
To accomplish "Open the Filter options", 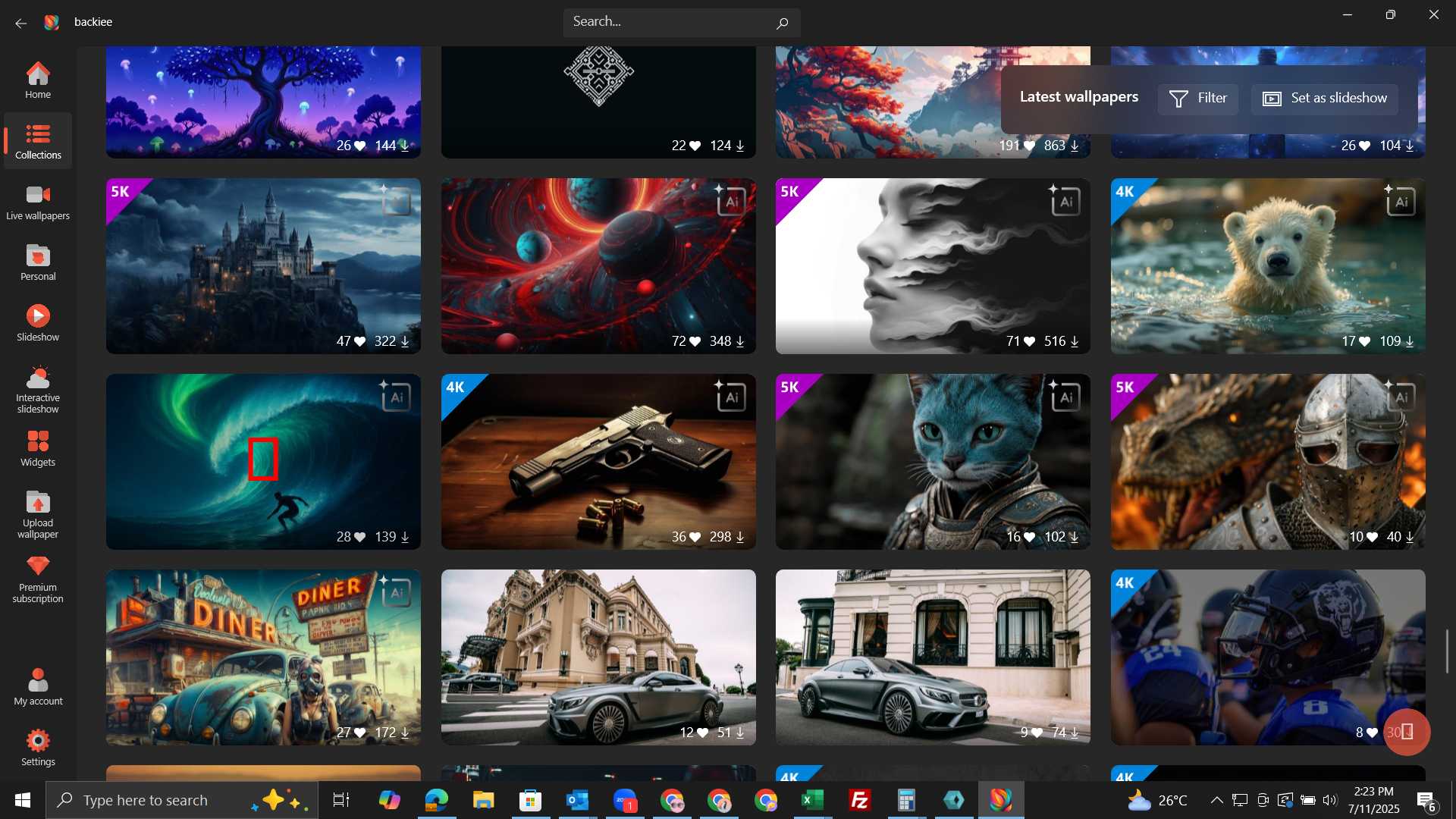I will (1197, 99).
